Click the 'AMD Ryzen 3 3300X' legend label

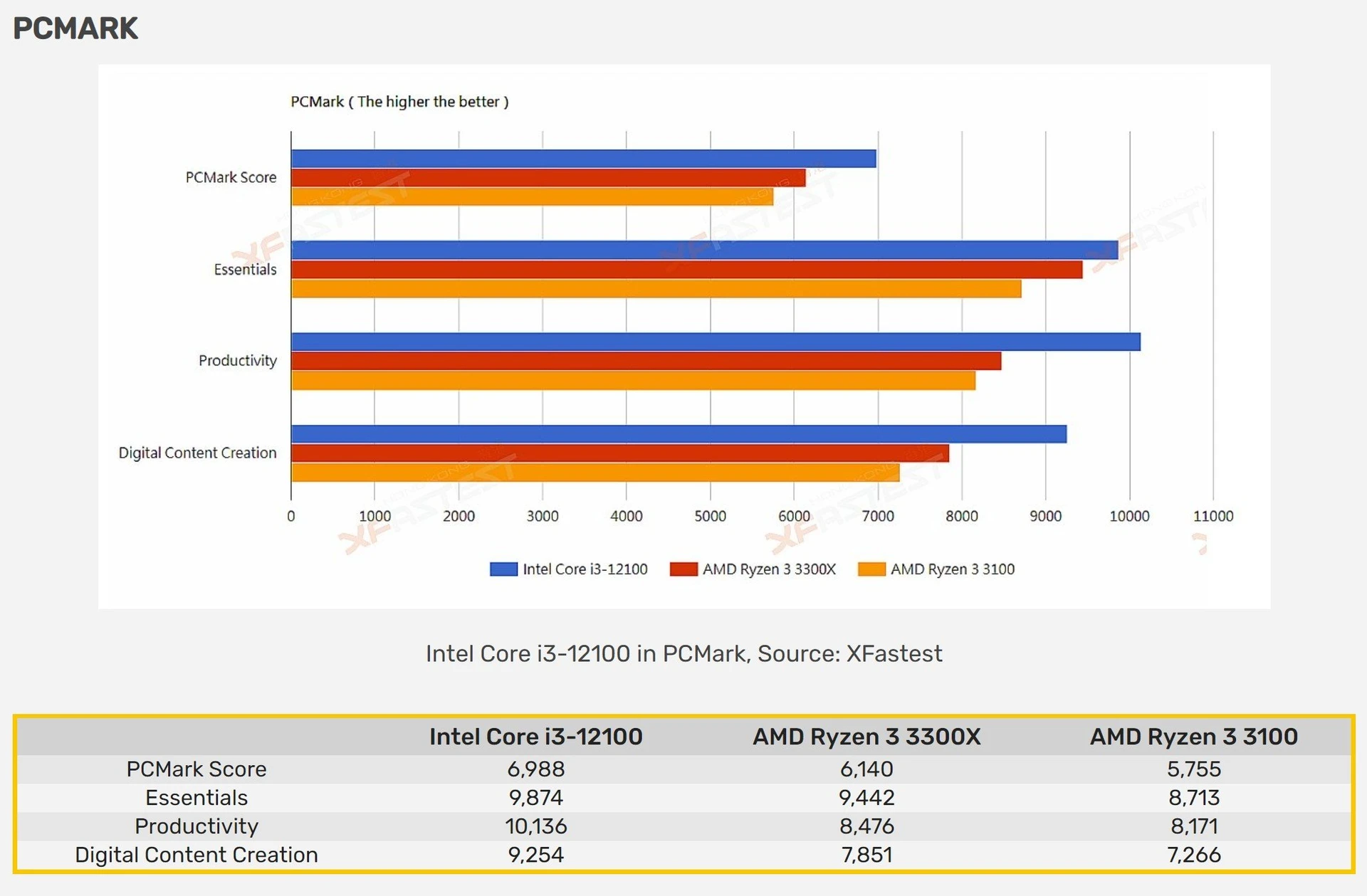(x=769, y=569)
